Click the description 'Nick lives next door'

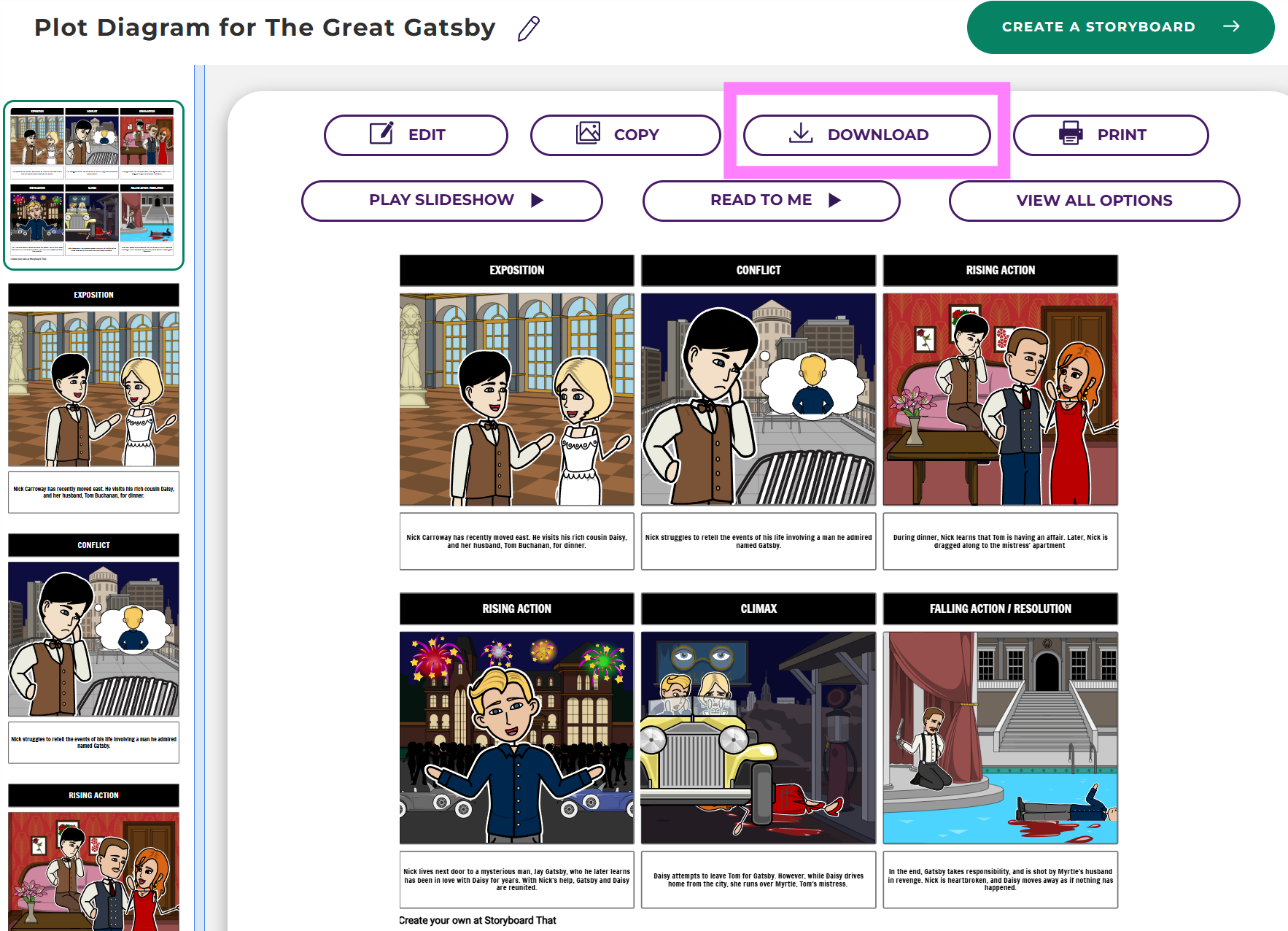(516, 880)
